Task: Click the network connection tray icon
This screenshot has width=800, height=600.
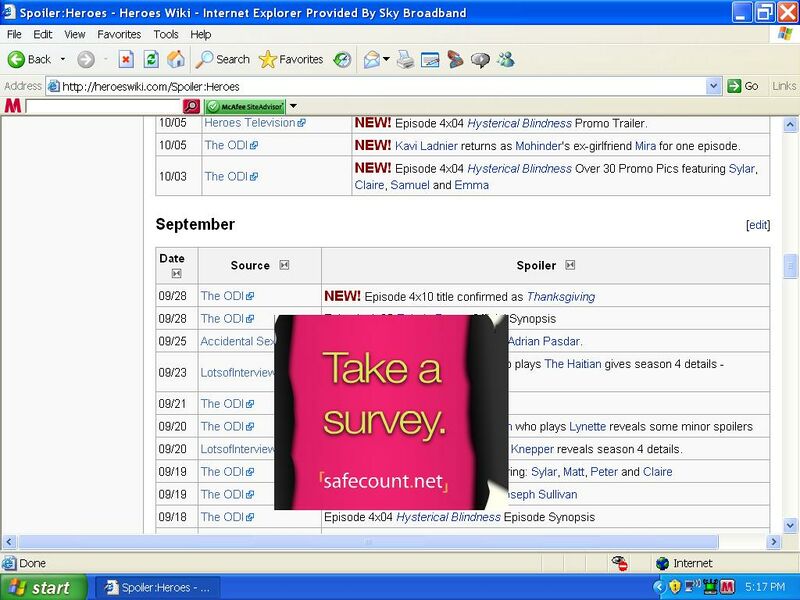Action: 692,587
